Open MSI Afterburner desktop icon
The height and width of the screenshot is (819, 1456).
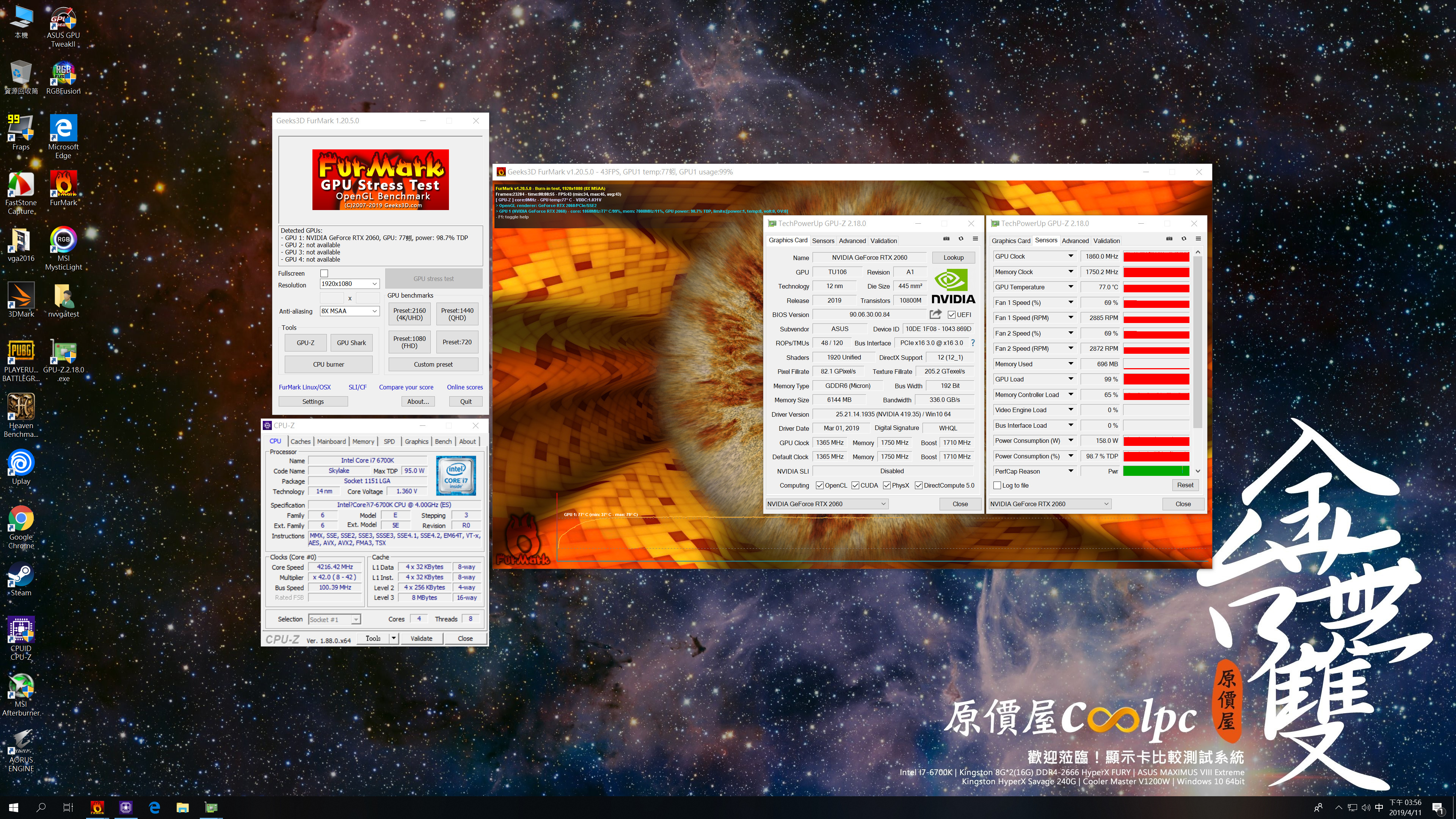[21, 695]
